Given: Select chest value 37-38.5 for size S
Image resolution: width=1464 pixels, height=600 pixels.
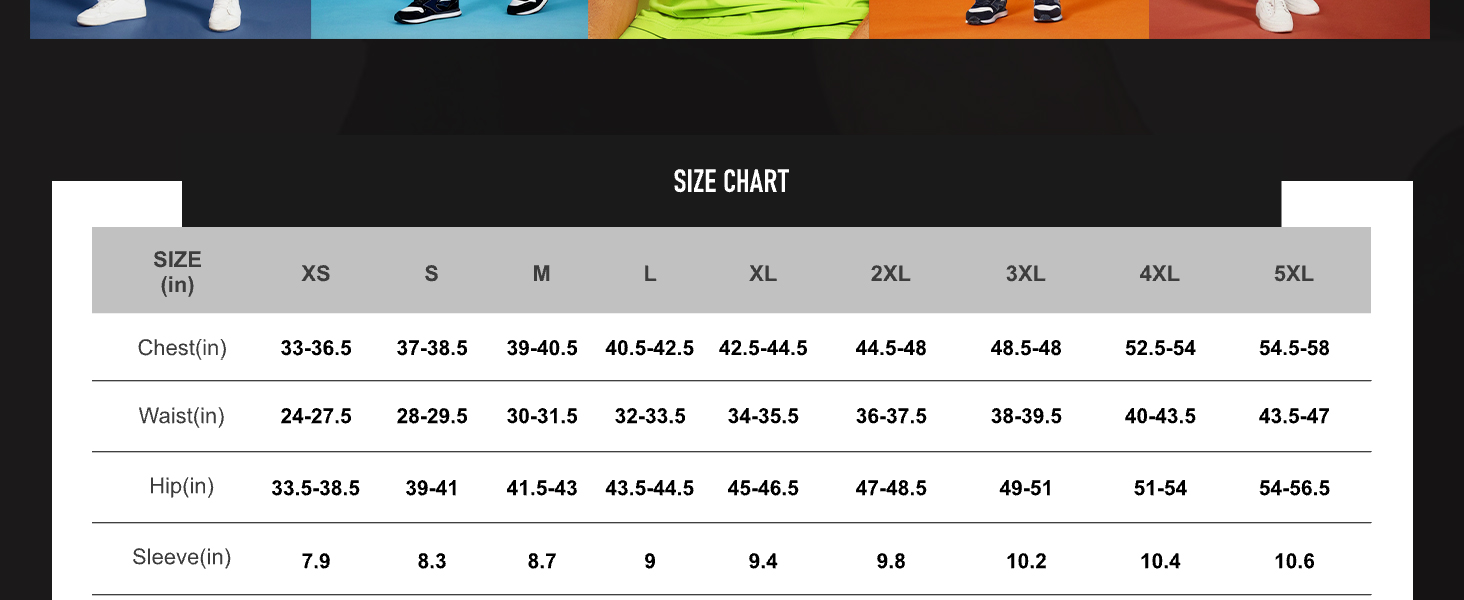Looking at the screenshot, I should (x=432, y=349).
